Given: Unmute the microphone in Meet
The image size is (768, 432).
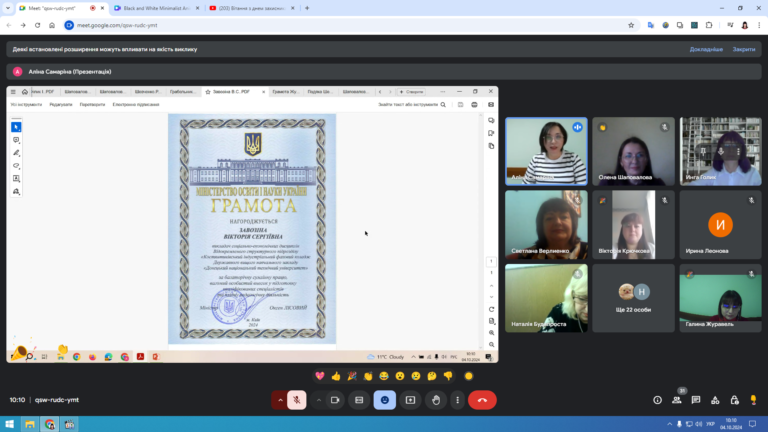Looking at the screenshot, I should [x=296, y=400].
